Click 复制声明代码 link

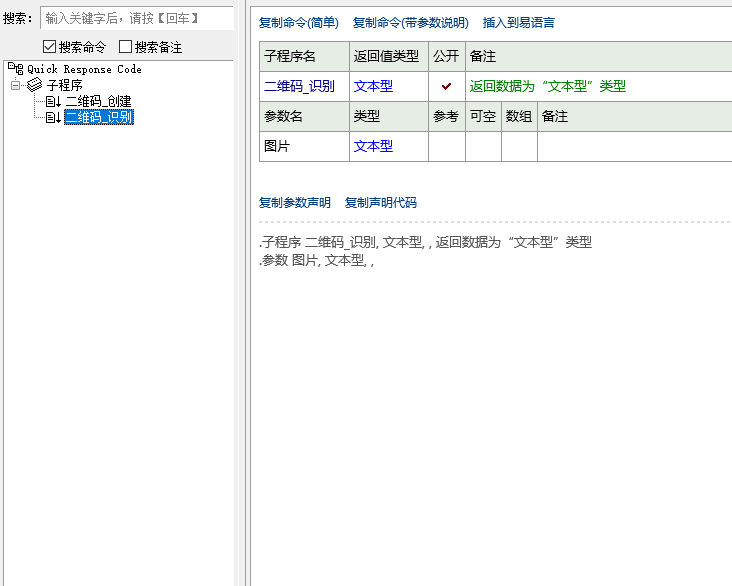tap(380, 203)
